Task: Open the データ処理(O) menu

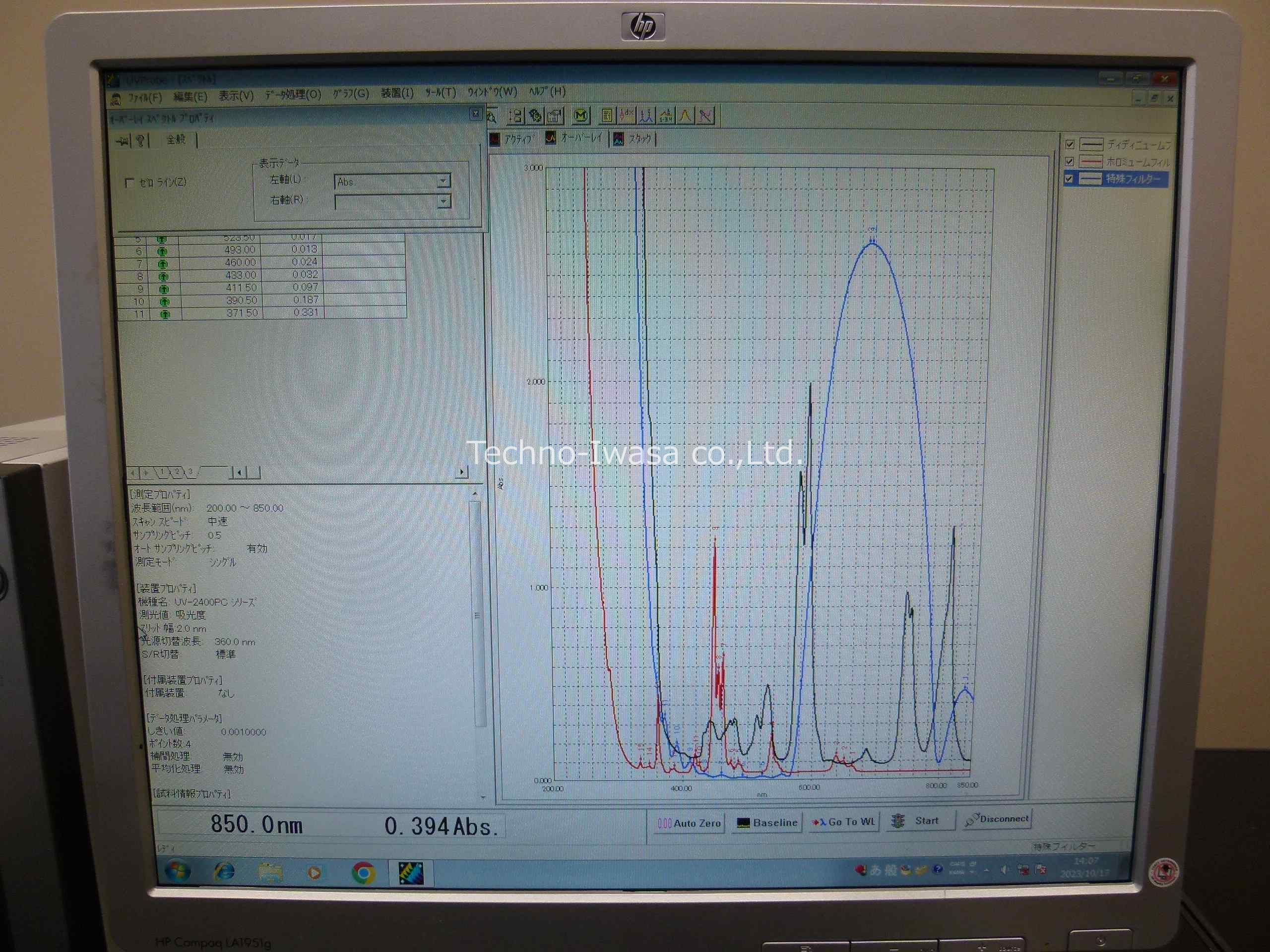Action: pyautogui.click(x=292, y=95)
